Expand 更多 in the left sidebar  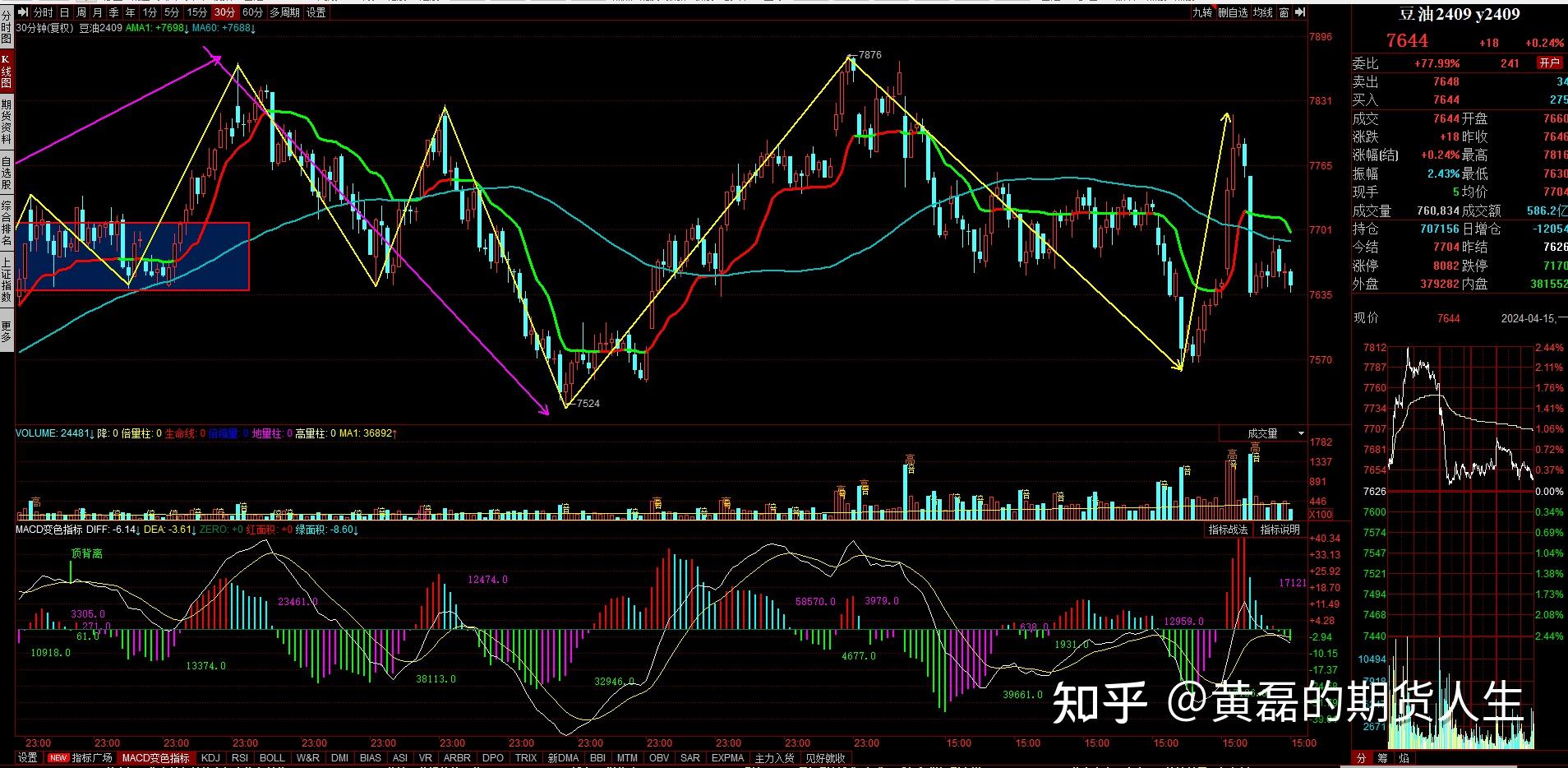(x=7, y=331)
